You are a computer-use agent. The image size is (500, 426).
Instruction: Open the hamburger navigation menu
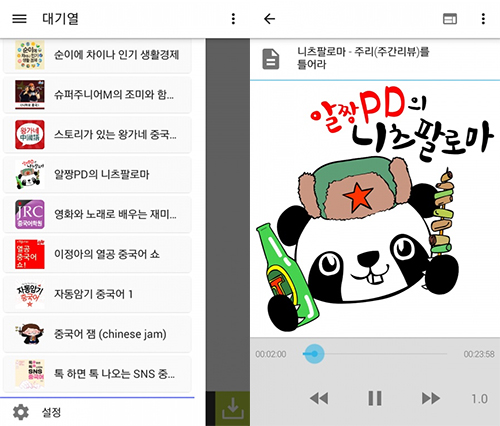click(19, 19)
